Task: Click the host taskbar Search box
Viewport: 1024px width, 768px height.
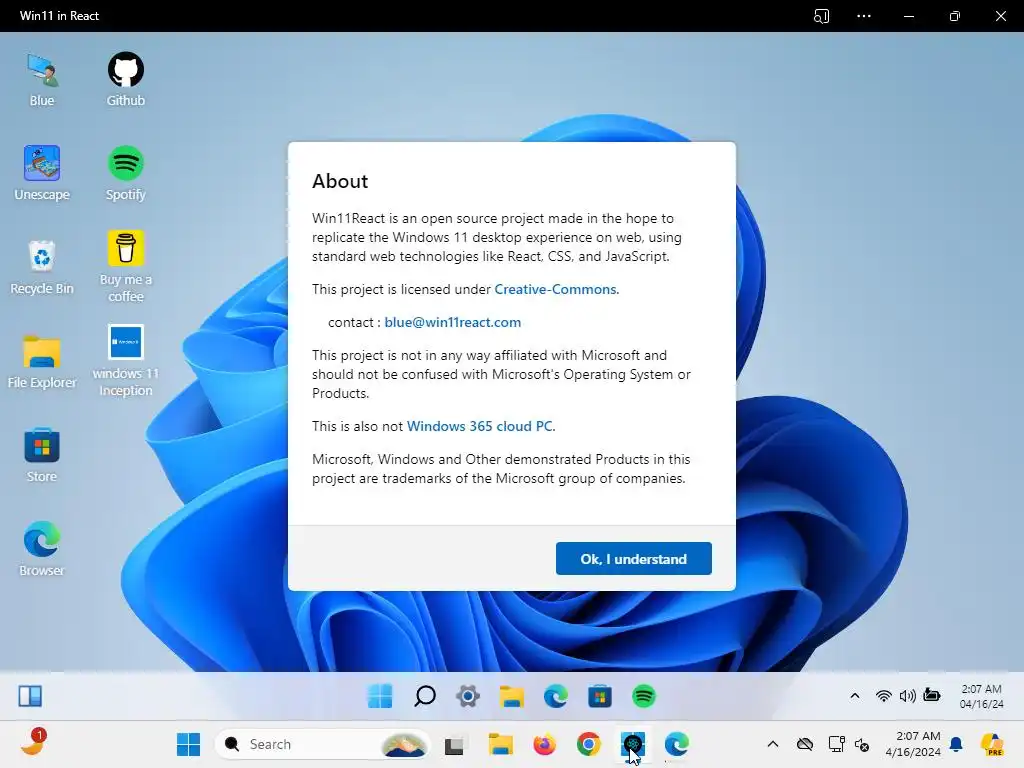Action: point(323,744)
